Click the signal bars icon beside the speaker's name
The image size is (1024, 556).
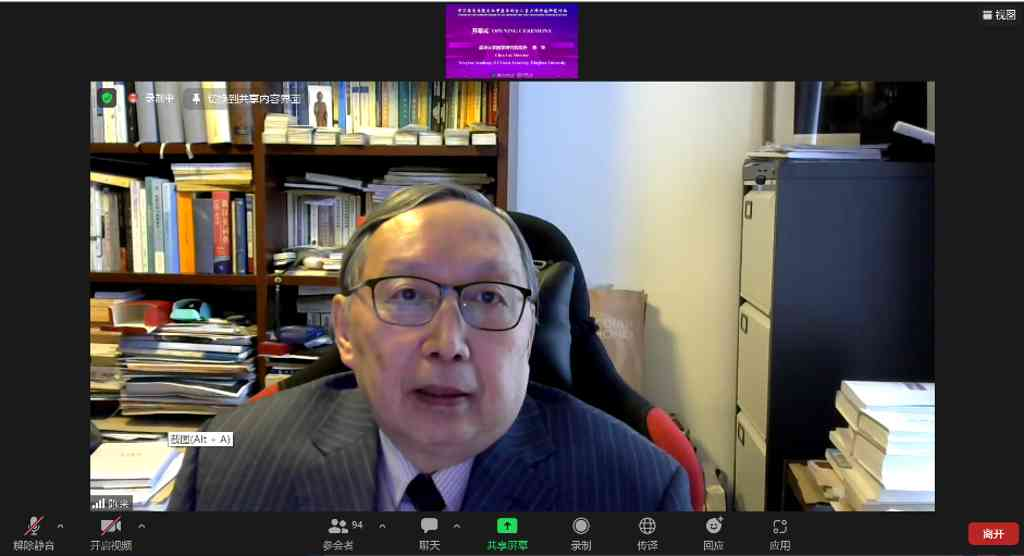click(x=98, y=503)
